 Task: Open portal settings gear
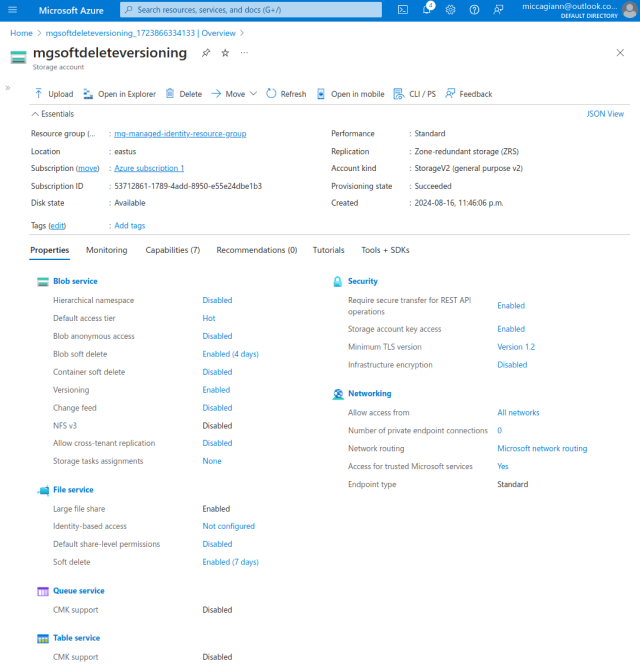(x=450, y=10)
